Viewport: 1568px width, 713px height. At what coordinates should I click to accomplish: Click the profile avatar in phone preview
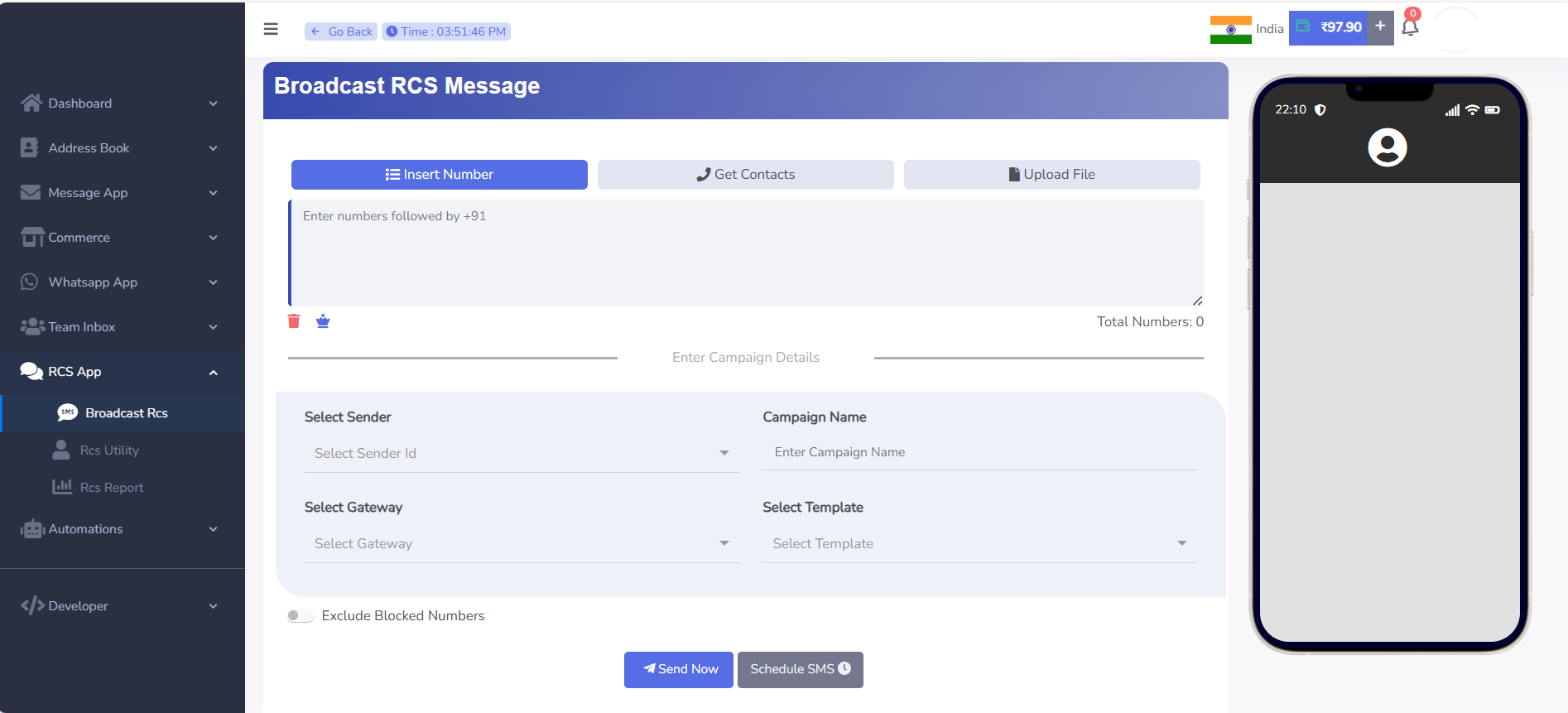1388,147
